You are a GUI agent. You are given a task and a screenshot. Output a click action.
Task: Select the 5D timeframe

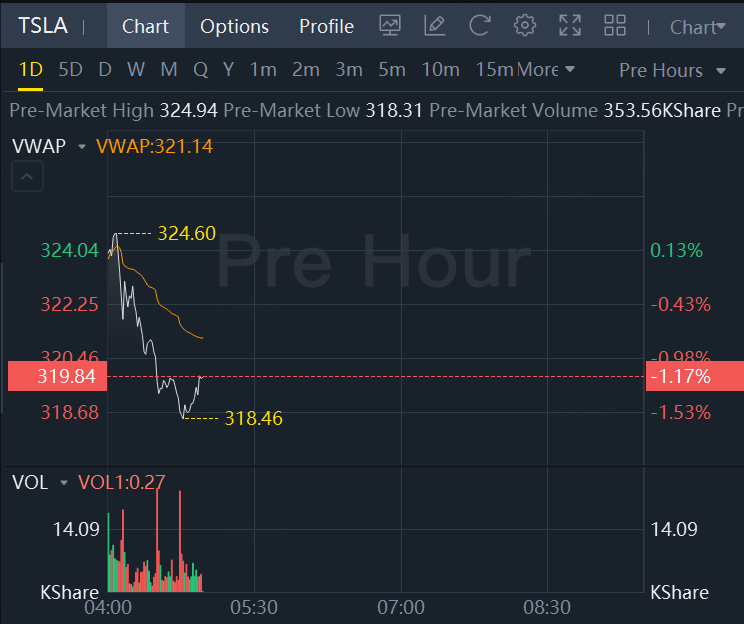[70, 70]
